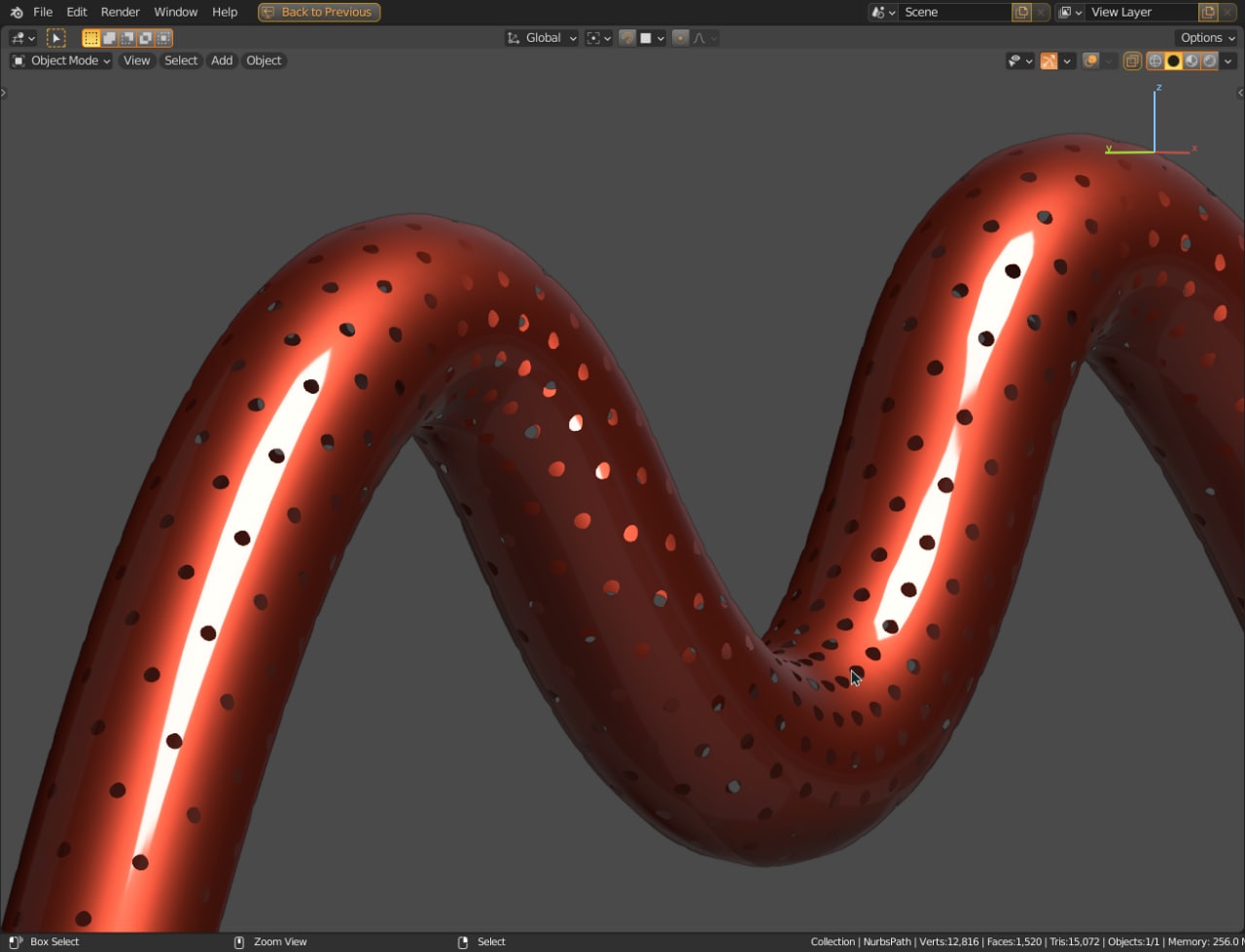Click the Objects:1/1 status text
Screen dimensions: 1245x952
(x=1136, y=941)
